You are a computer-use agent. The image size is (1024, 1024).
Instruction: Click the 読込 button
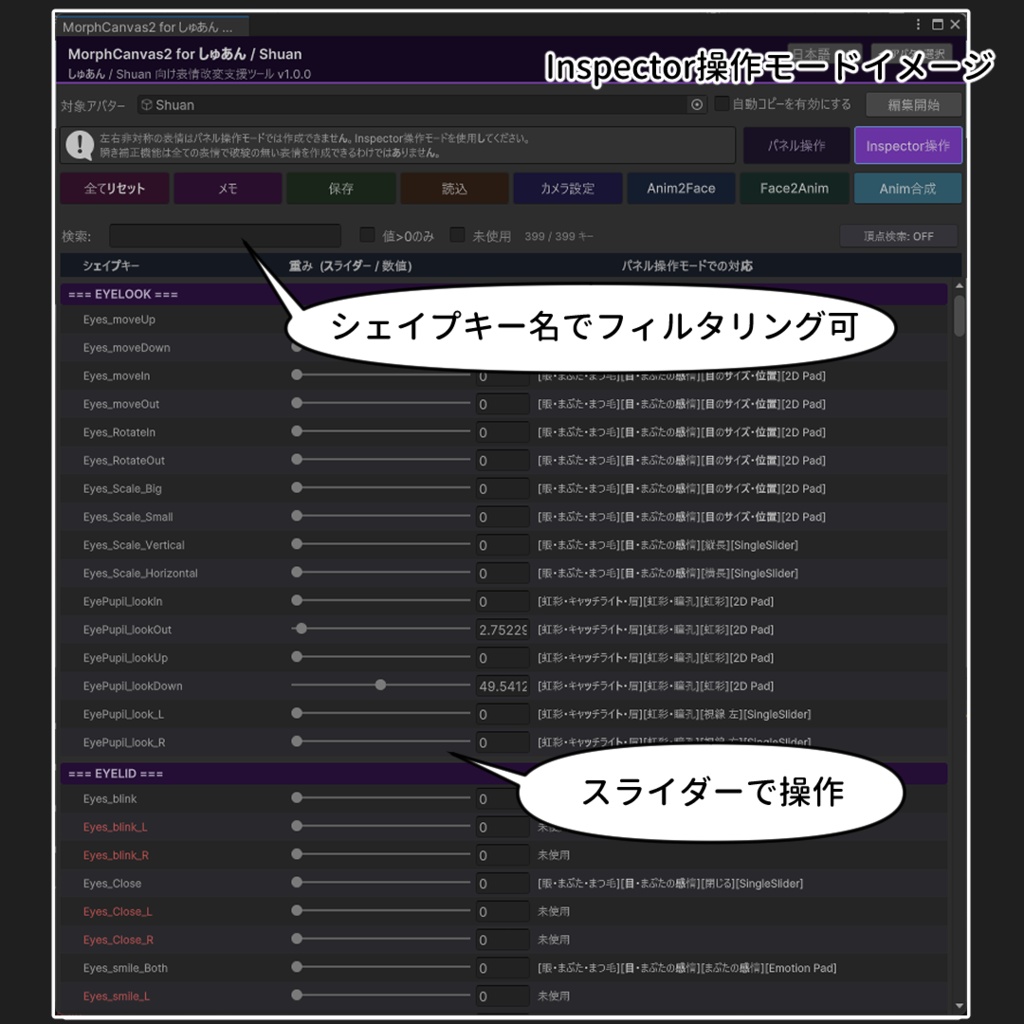click(x=454, y=189)
